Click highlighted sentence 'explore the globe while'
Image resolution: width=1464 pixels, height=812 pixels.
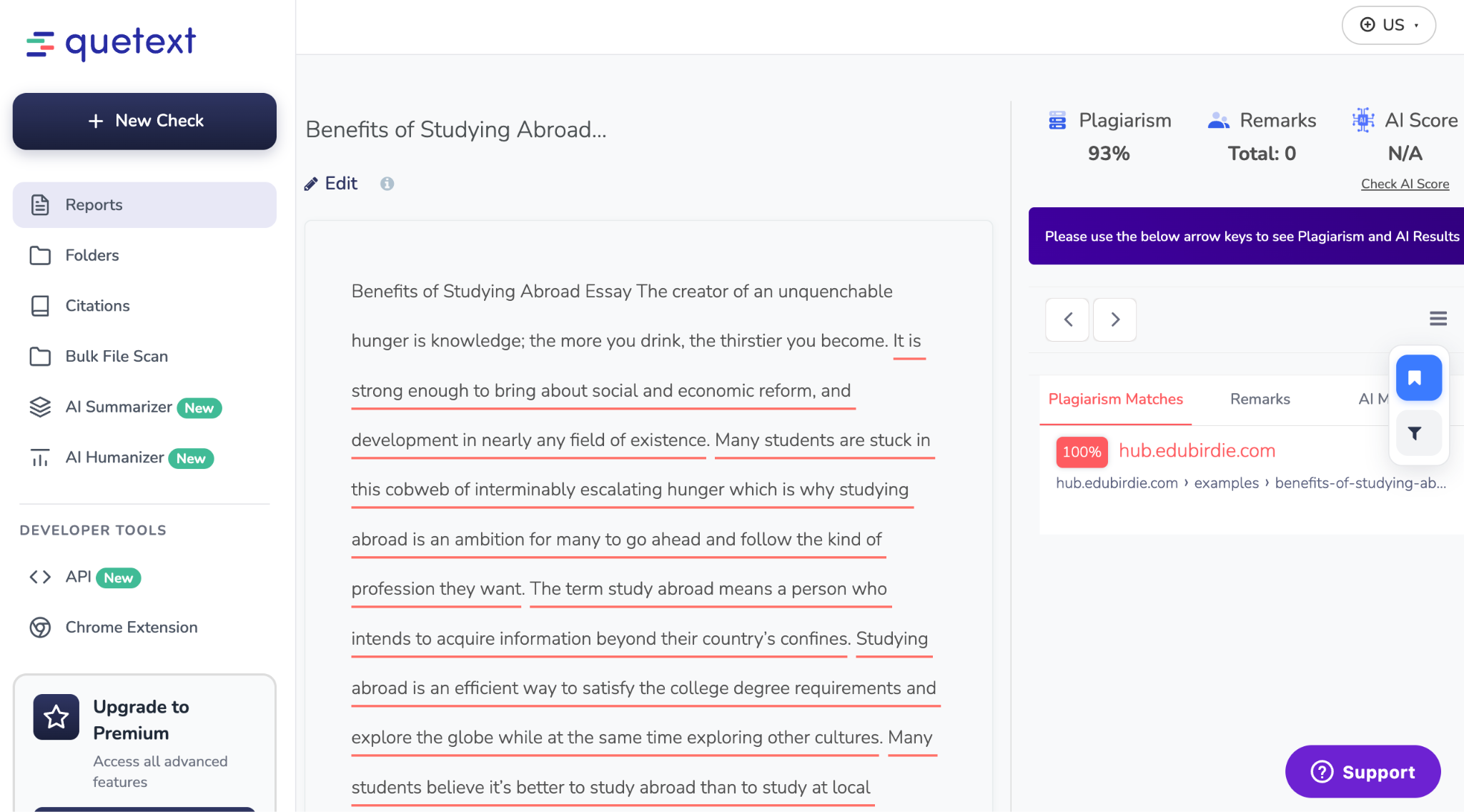[446, 738]
